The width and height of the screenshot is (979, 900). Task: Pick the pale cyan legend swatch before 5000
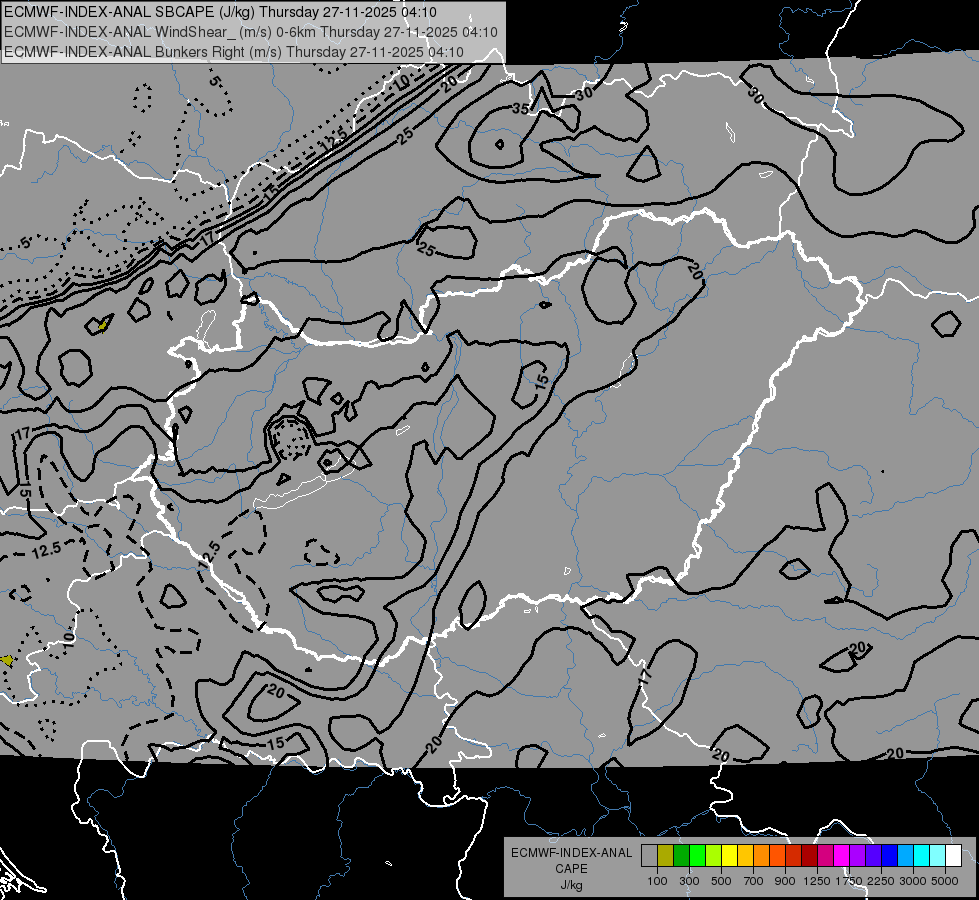938,855
